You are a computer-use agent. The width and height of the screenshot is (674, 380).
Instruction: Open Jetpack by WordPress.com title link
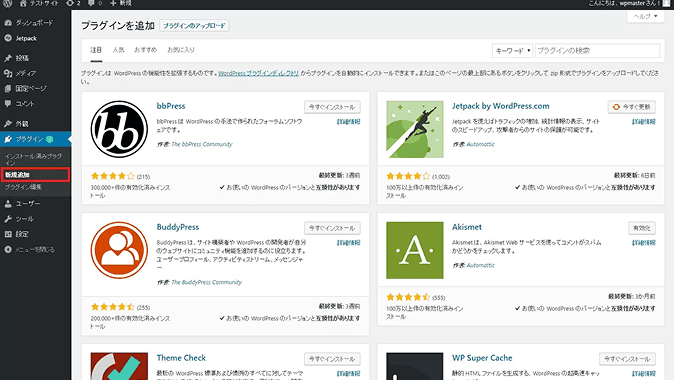pos(500,106)
